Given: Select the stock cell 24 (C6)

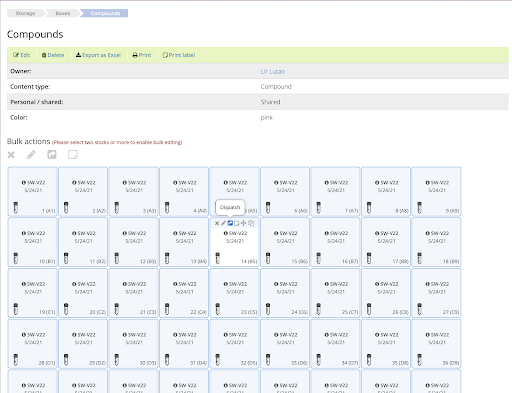Looking at the screenshot, I should [x=285, y=293].
